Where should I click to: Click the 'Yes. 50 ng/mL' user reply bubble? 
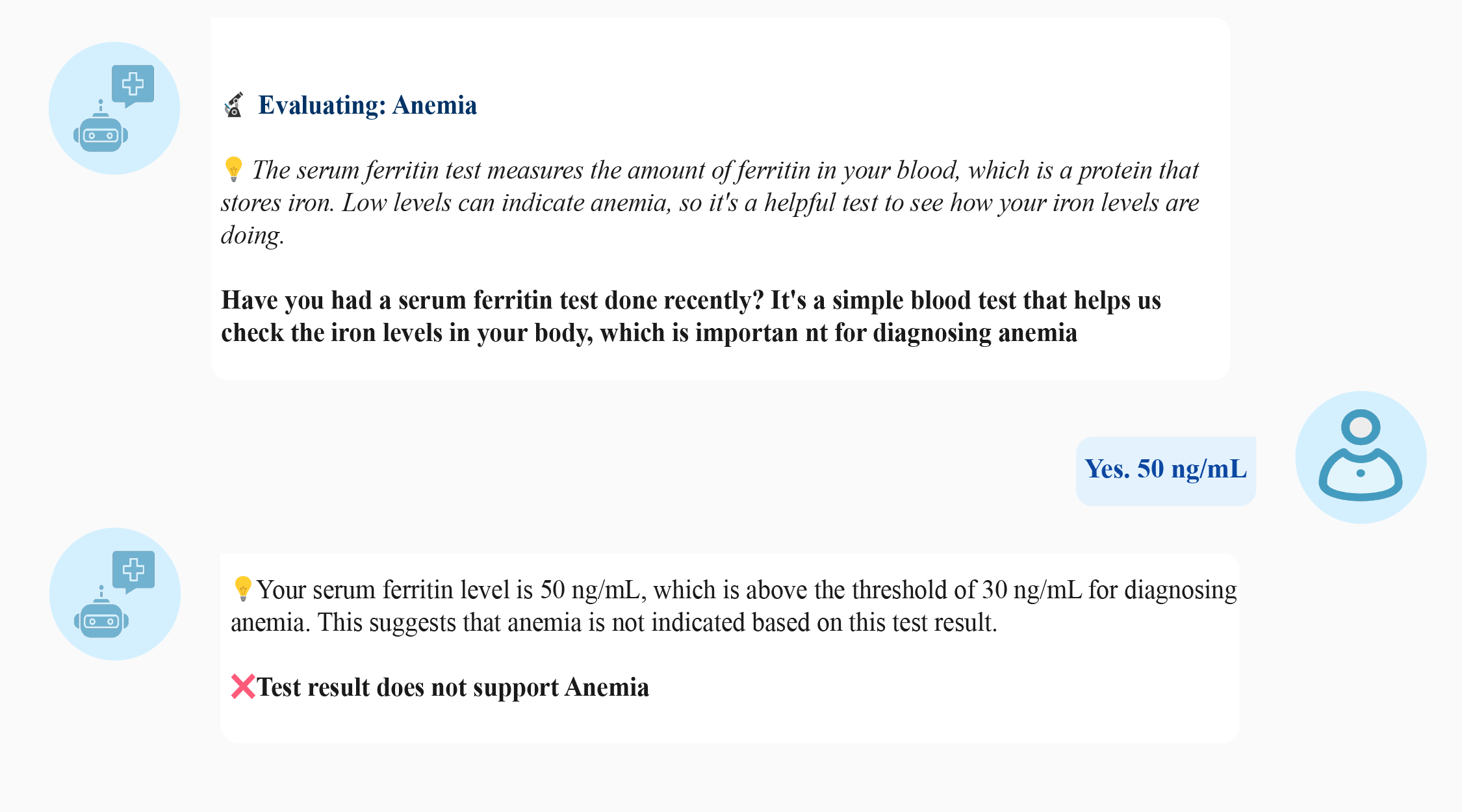(1166, 470)
